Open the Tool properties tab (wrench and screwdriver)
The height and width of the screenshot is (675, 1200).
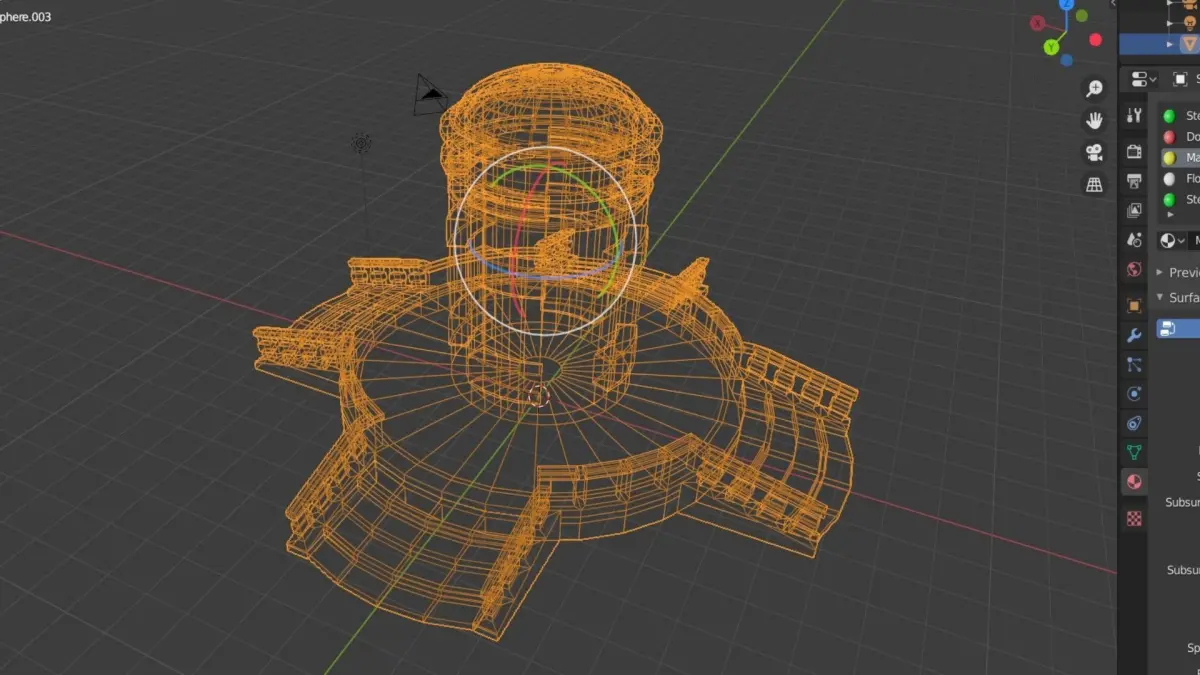[x=1134, y=115]
